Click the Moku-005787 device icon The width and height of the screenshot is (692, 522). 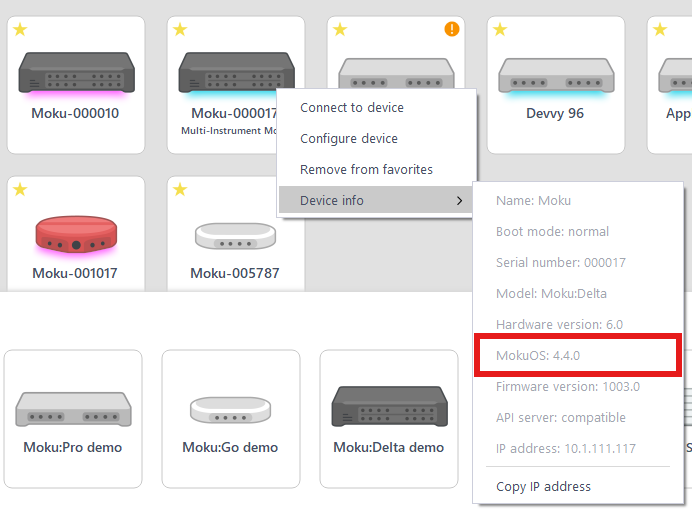pos(236,236)
